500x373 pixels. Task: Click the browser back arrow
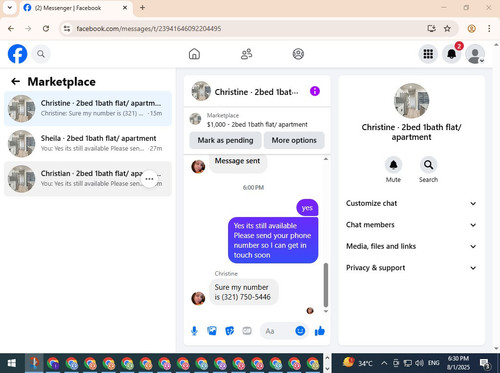[x=11, y=29]
